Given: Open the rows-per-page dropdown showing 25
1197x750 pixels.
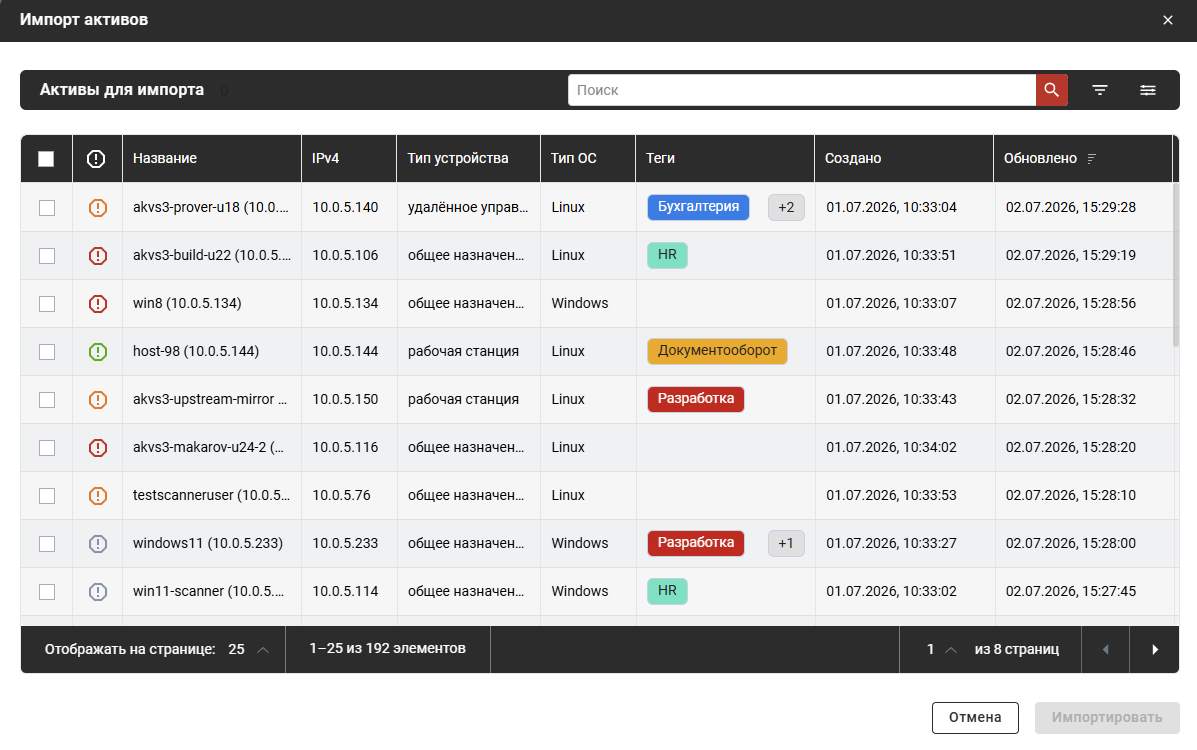Looking at the screenshot, I should click(x=249, y=650).
